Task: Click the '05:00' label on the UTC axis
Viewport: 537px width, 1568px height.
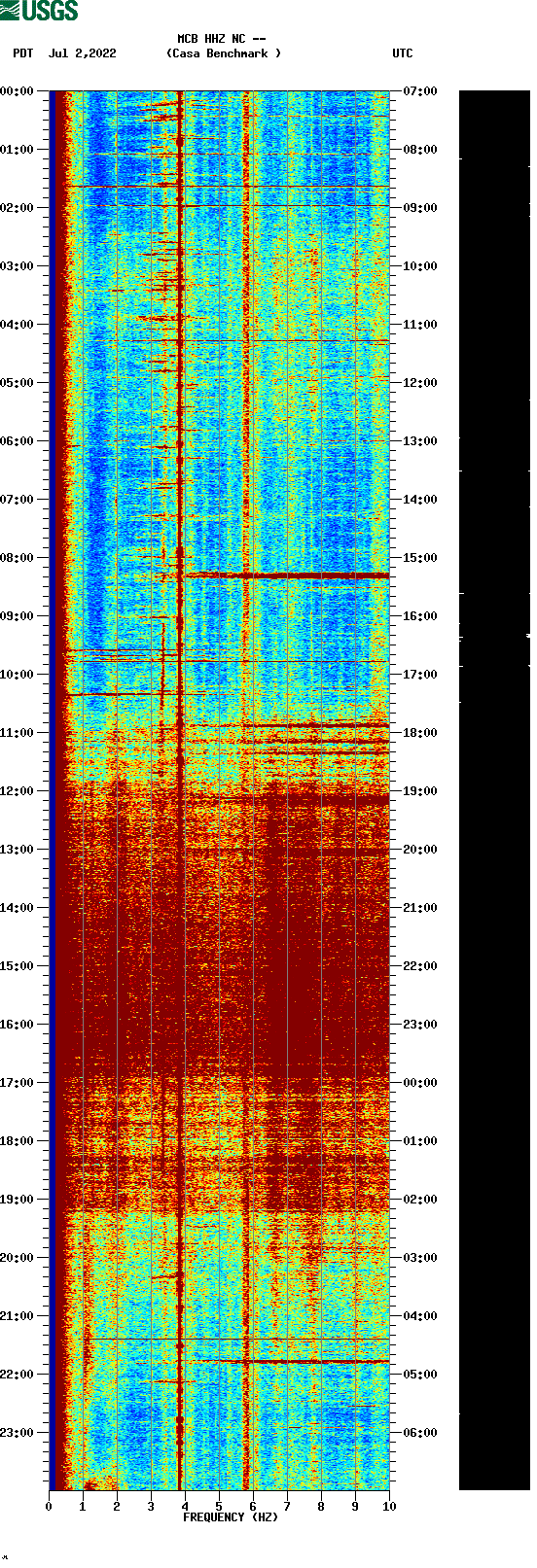Action: [x=420, y=1375]
